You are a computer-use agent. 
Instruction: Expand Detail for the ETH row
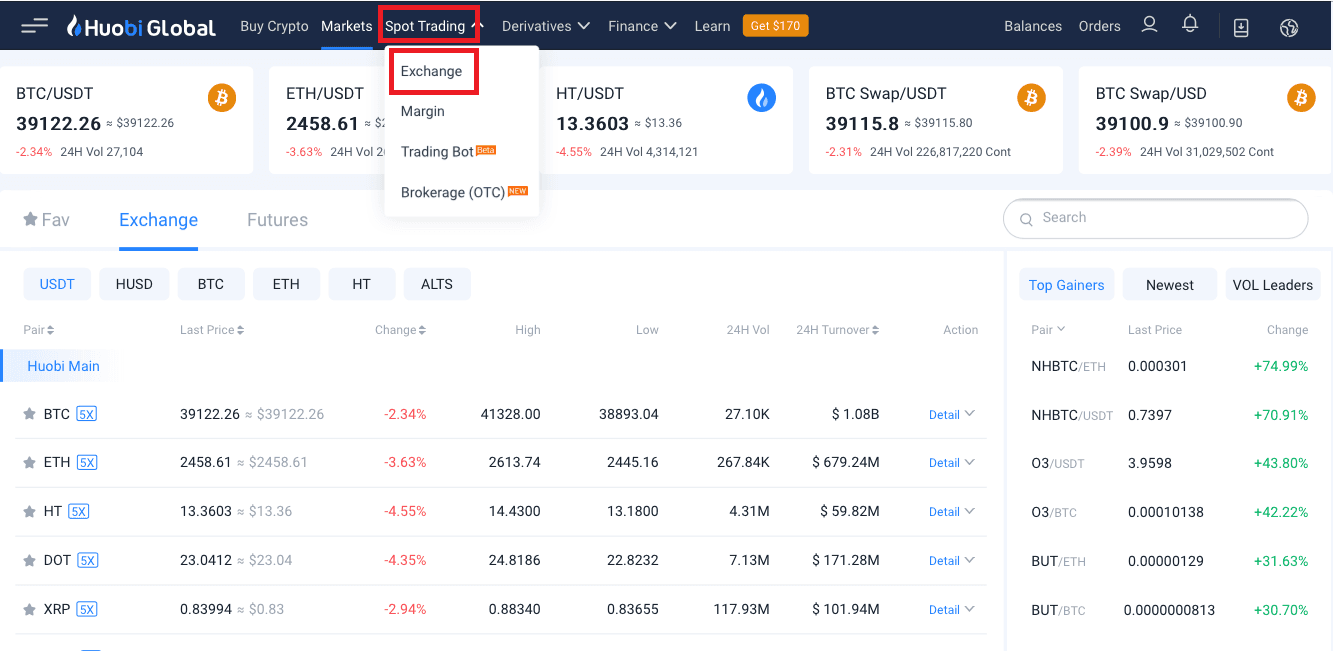951,463
